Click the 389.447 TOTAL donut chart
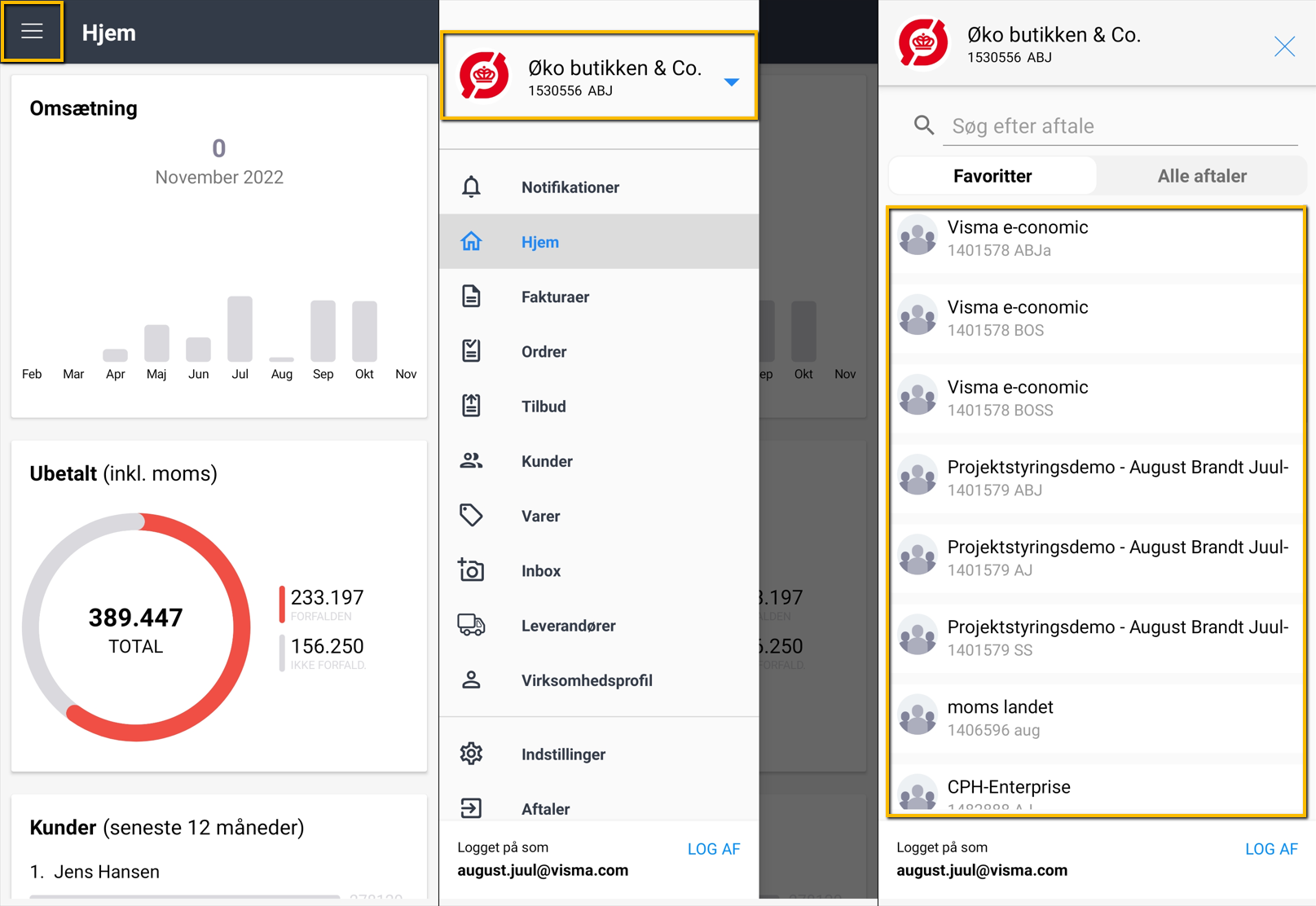This screenshot has height=906, width=1316. [136, 627]
